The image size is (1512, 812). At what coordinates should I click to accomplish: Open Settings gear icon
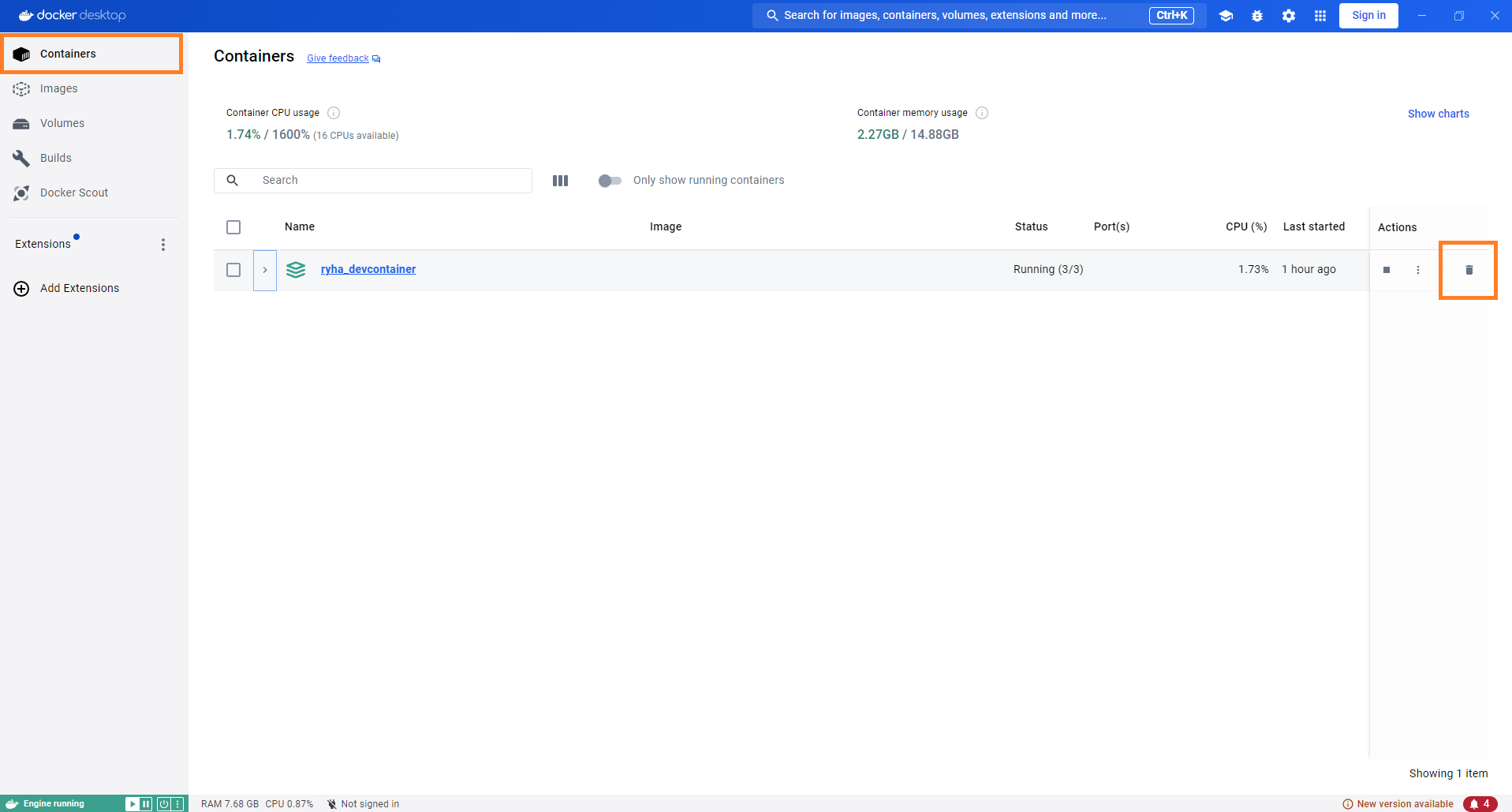(1289, 16)
